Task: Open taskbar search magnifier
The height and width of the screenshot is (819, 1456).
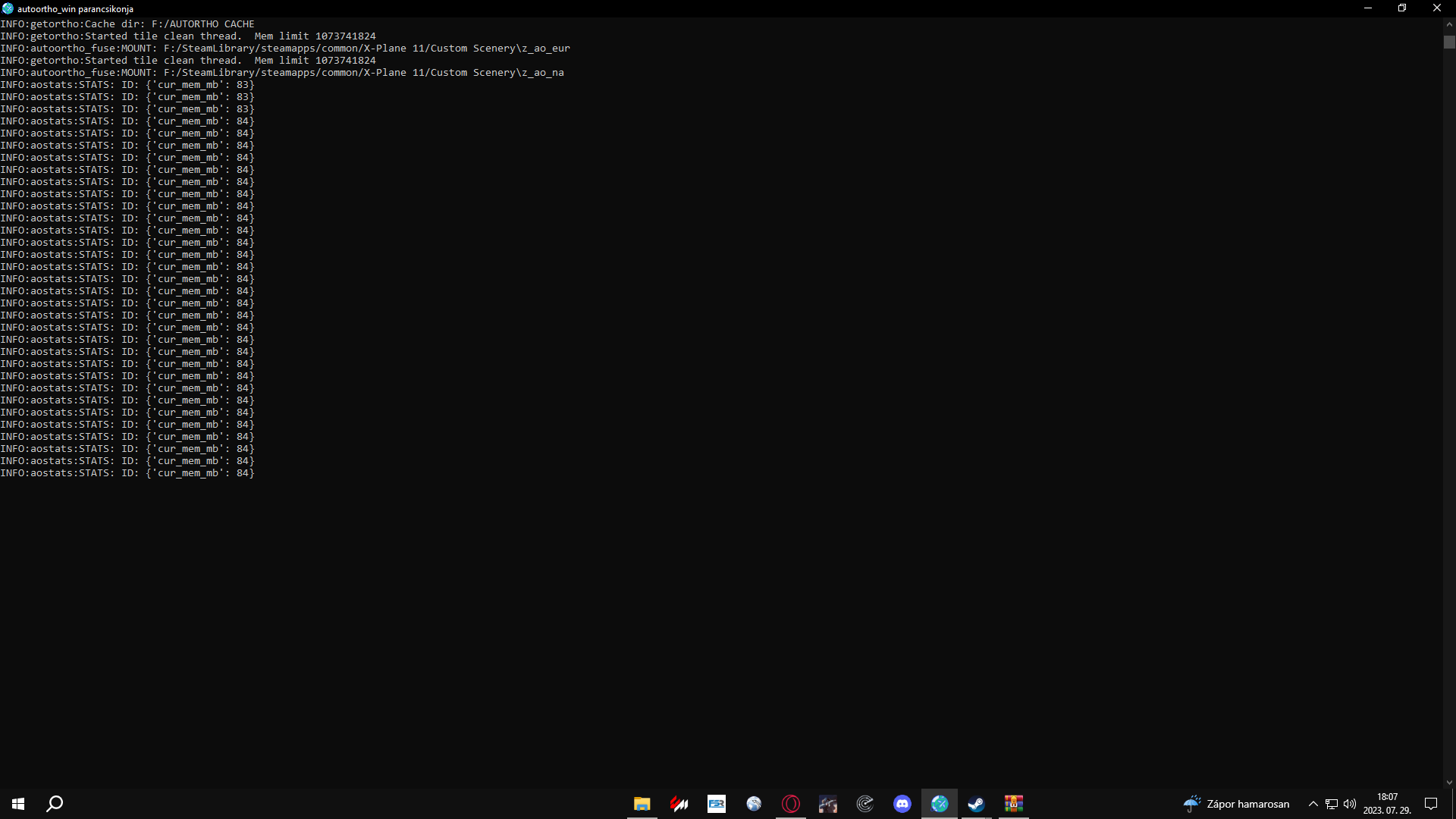Action: (x=55, y=804)
